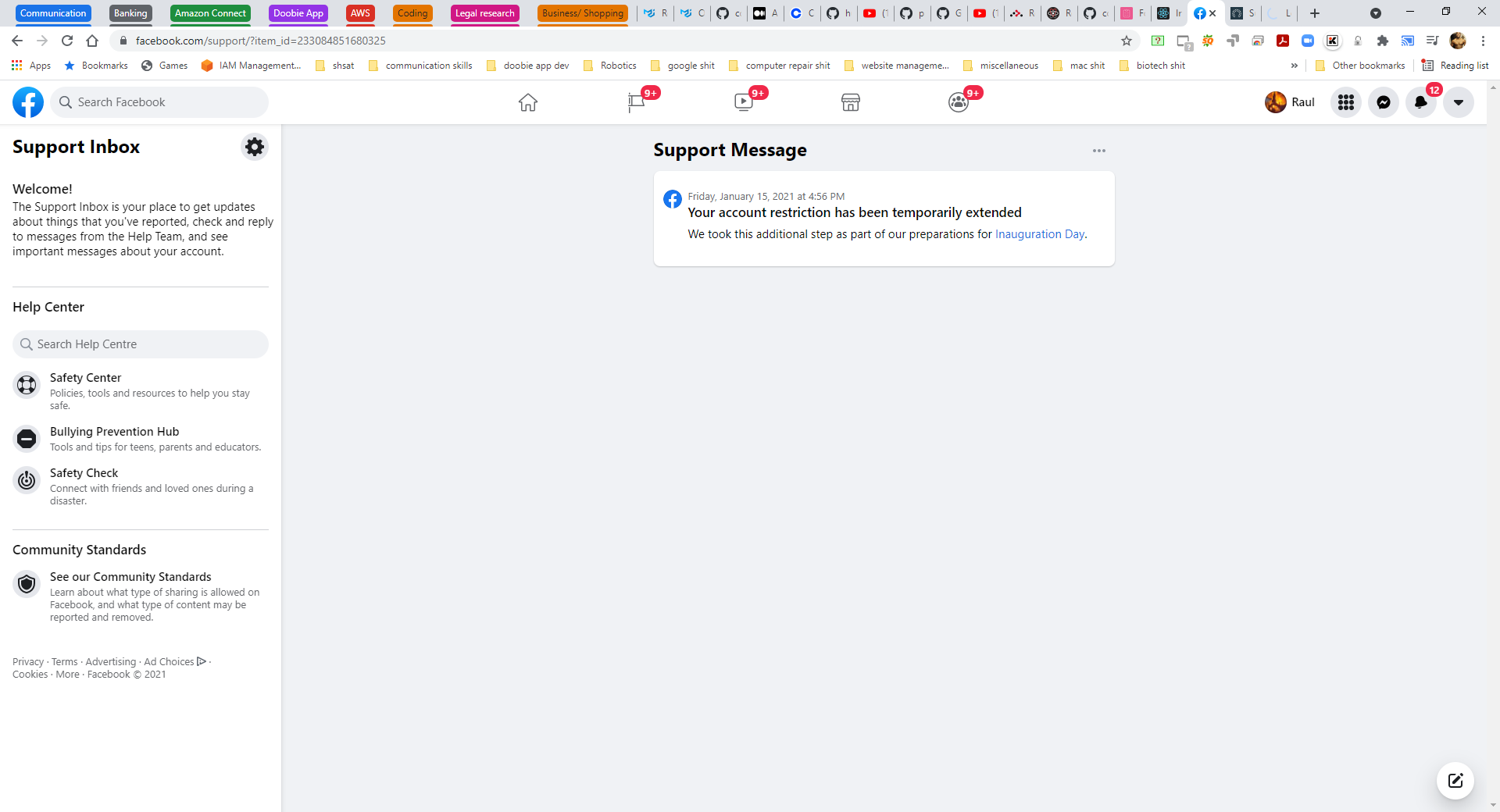Image resolution: width=1500 pixels, height=812 pixels.
Task: Bookmark this page with the star
Action: [x=1127, y=41]
